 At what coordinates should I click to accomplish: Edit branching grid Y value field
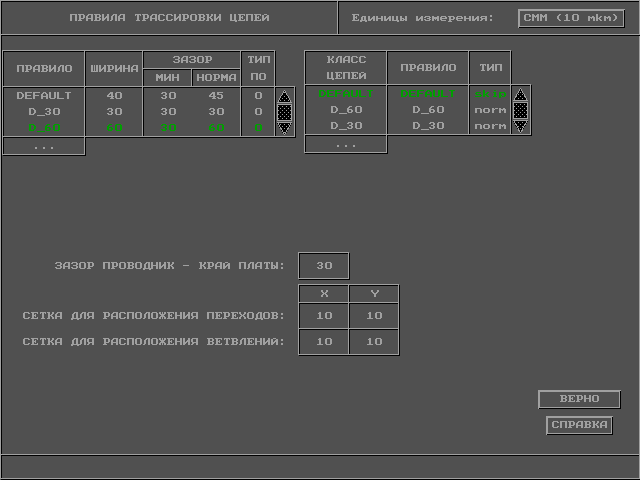click(374, 342)
